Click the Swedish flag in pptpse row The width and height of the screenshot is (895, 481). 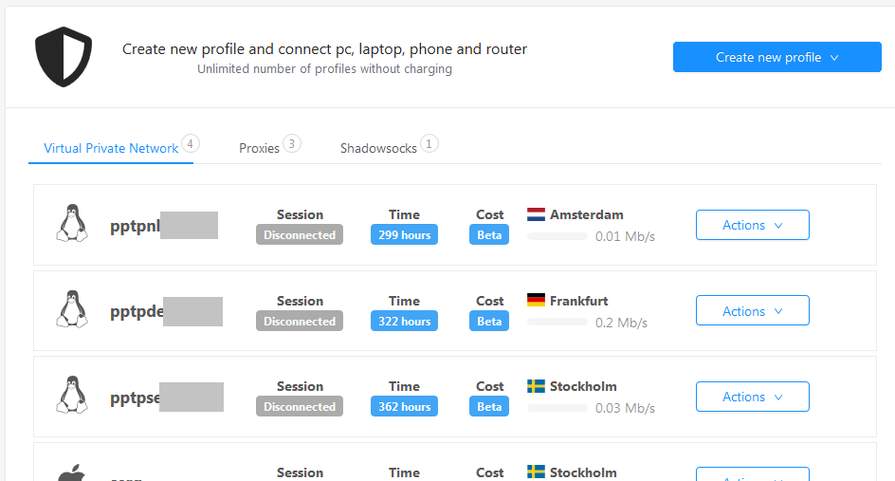tap(536, 386)
